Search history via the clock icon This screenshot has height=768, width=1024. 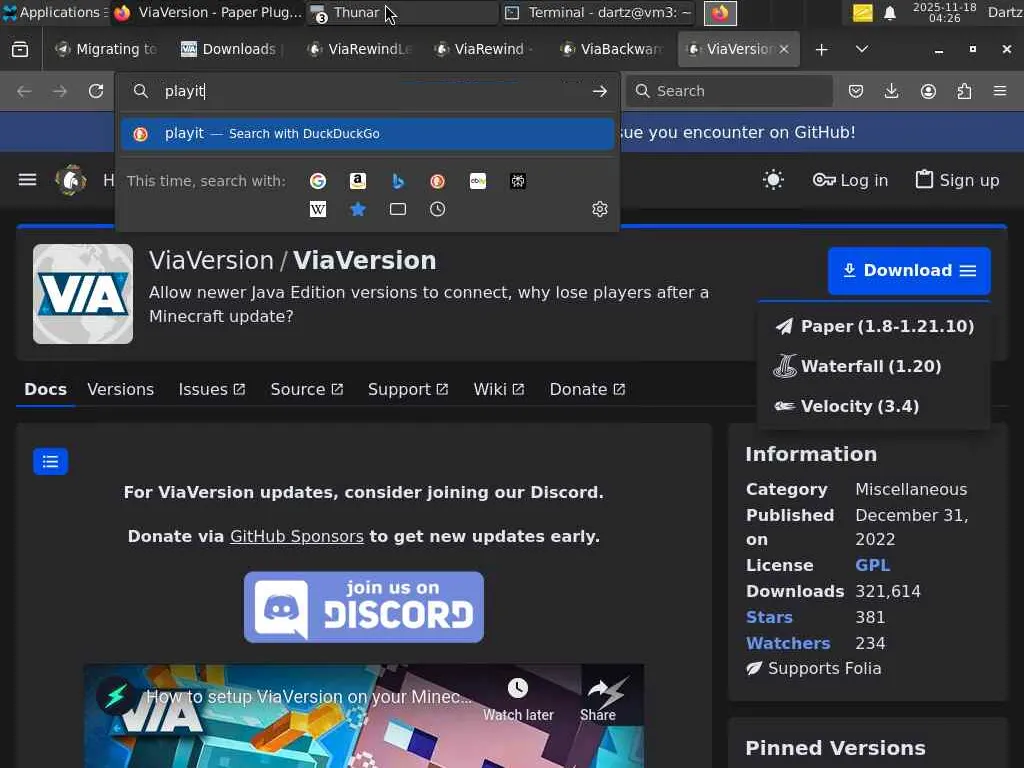pyautogui.click(x=438, y=209)
